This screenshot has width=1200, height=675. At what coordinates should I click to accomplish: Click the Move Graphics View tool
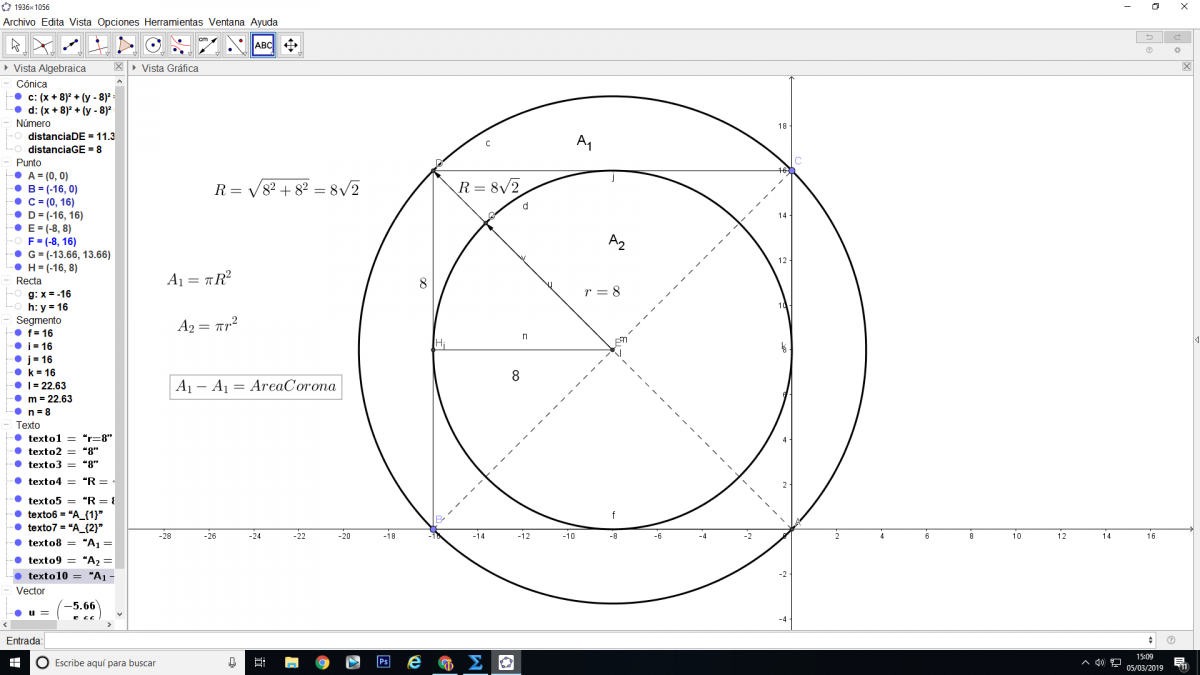point(291,45)
